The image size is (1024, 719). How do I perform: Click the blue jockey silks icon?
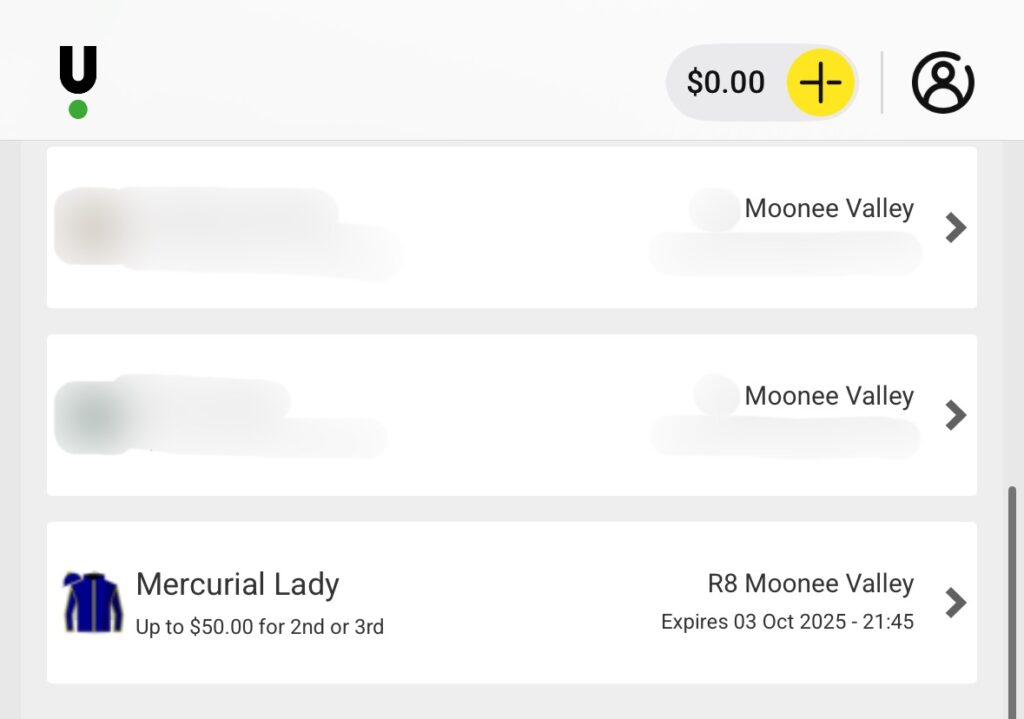tap(92, 602)
